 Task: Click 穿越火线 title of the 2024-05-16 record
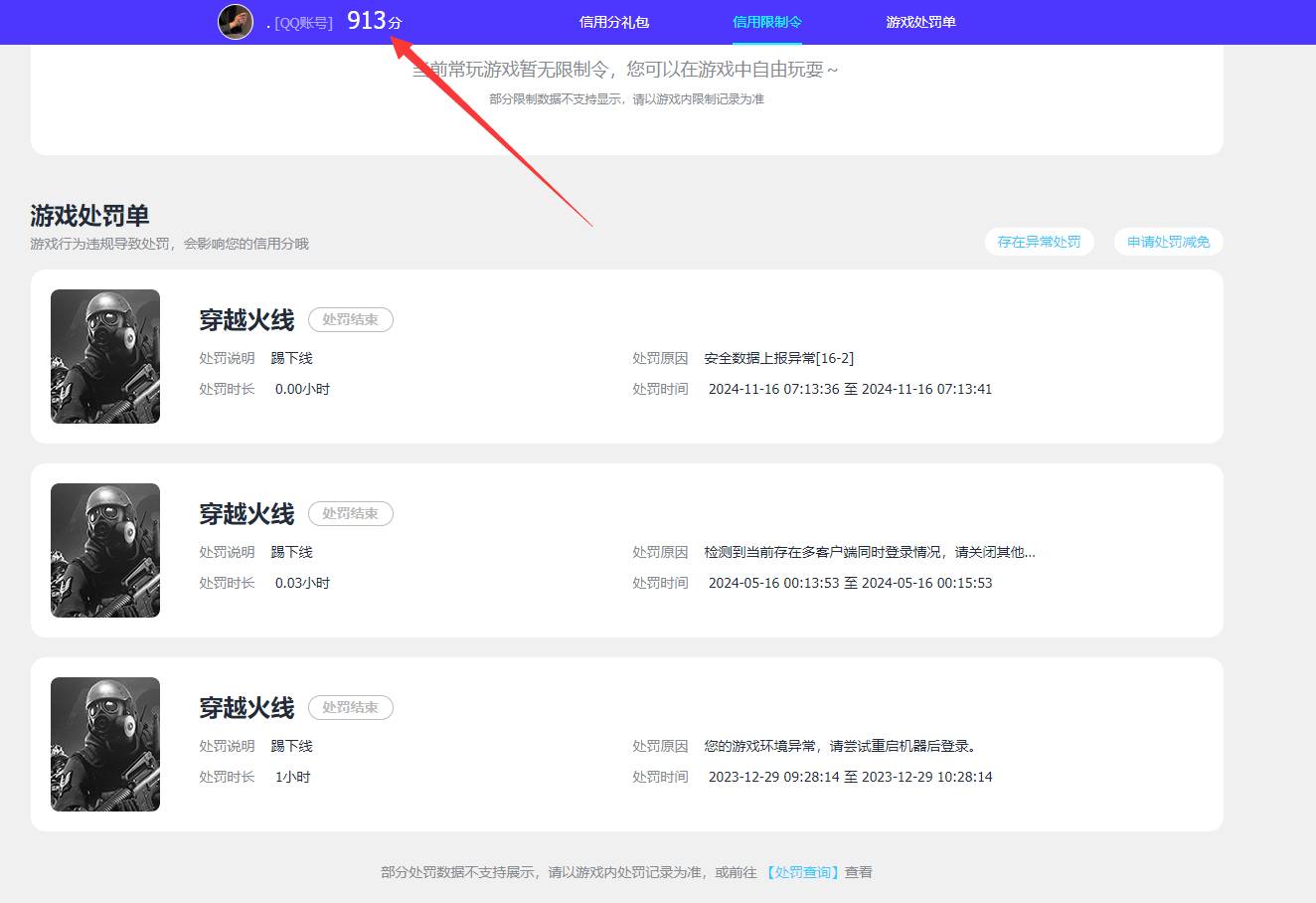pos(247,514)
